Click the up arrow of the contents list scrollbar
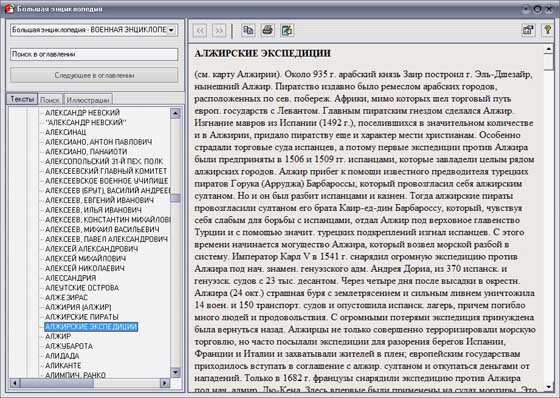 [x=175, y=114]
